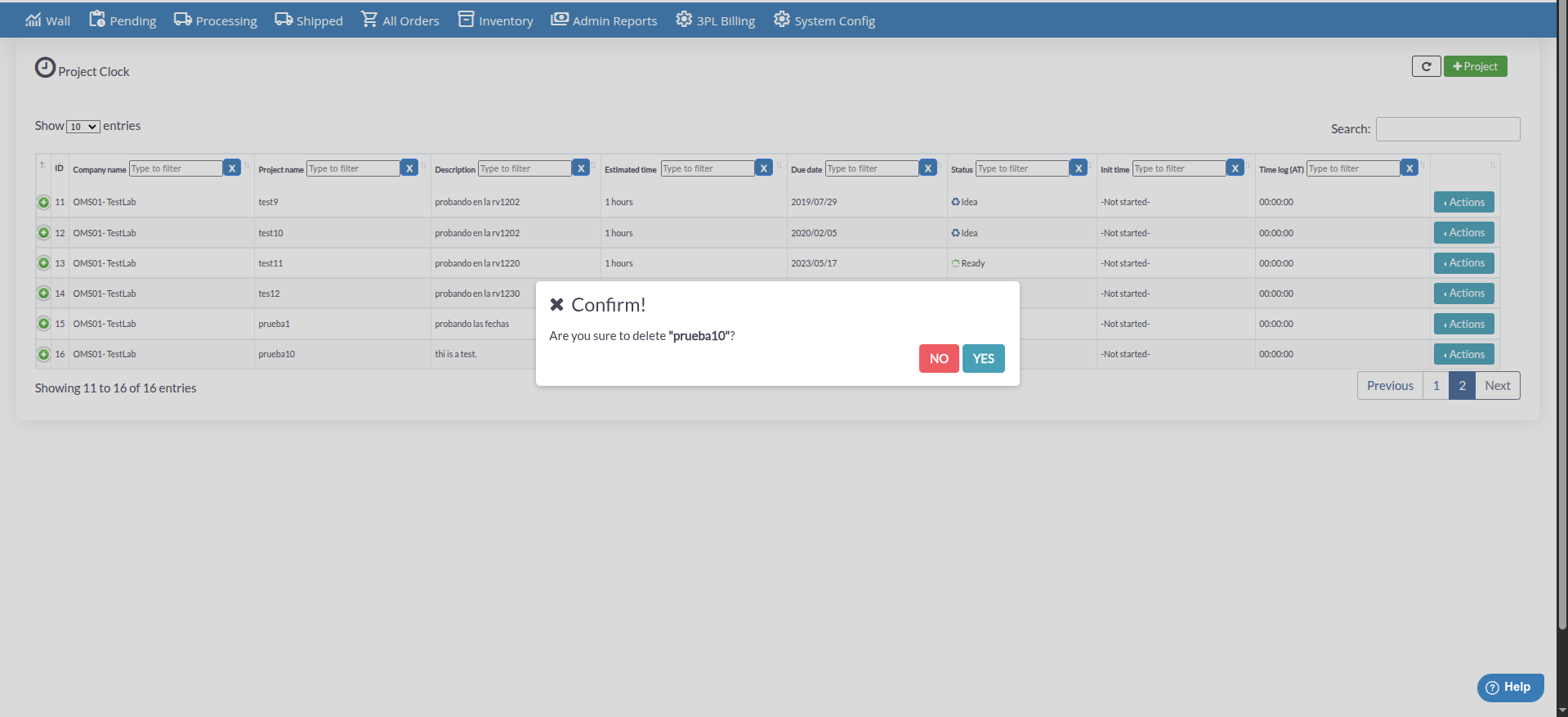Image resolution: width=1568 pixels, height=717 pixels.
Task: Go to pagination page 1
Action: (x=1436, y=386)
